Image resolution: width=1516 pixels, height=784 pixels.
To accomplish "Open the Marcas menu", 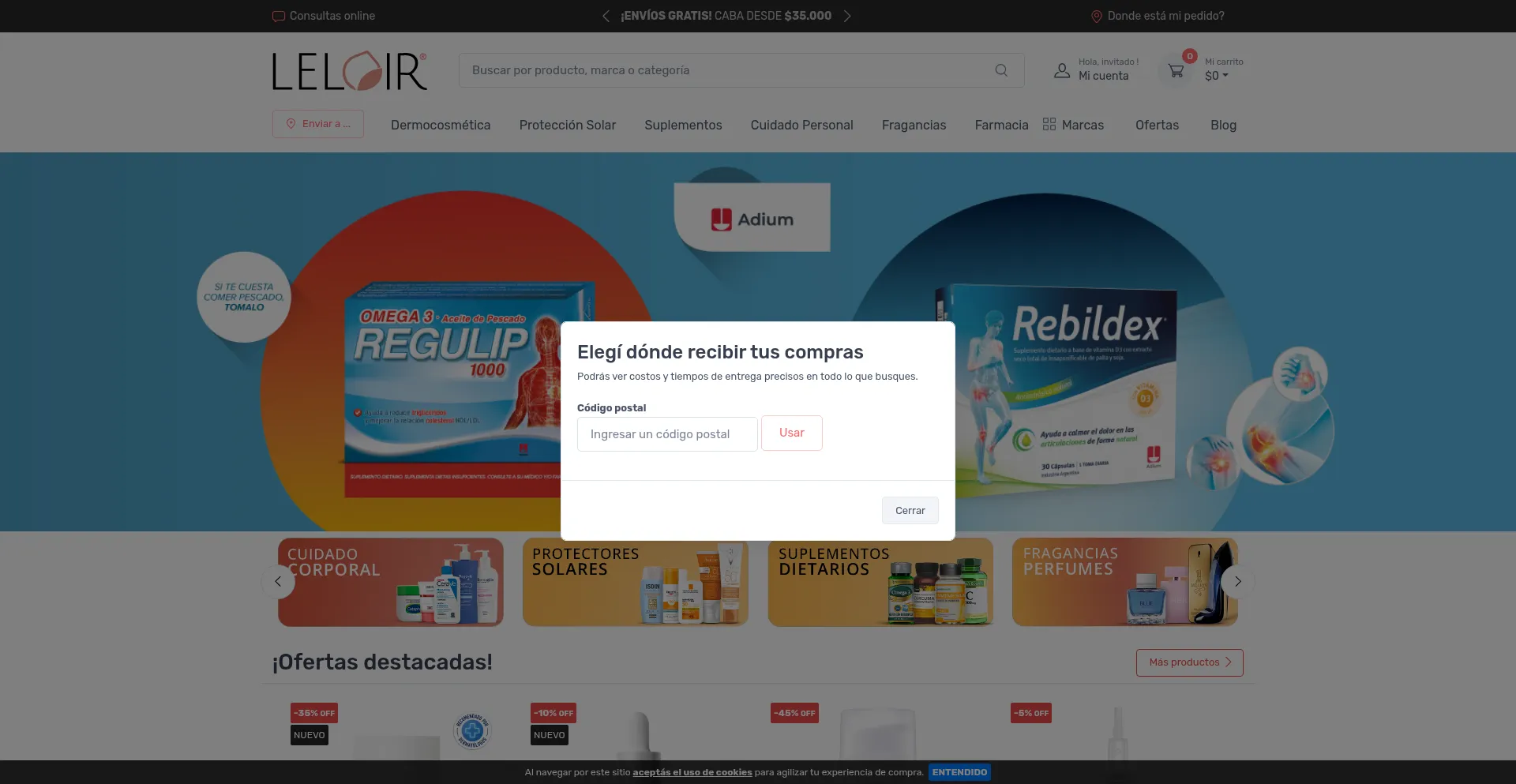I will click(x=1073, y=125).
